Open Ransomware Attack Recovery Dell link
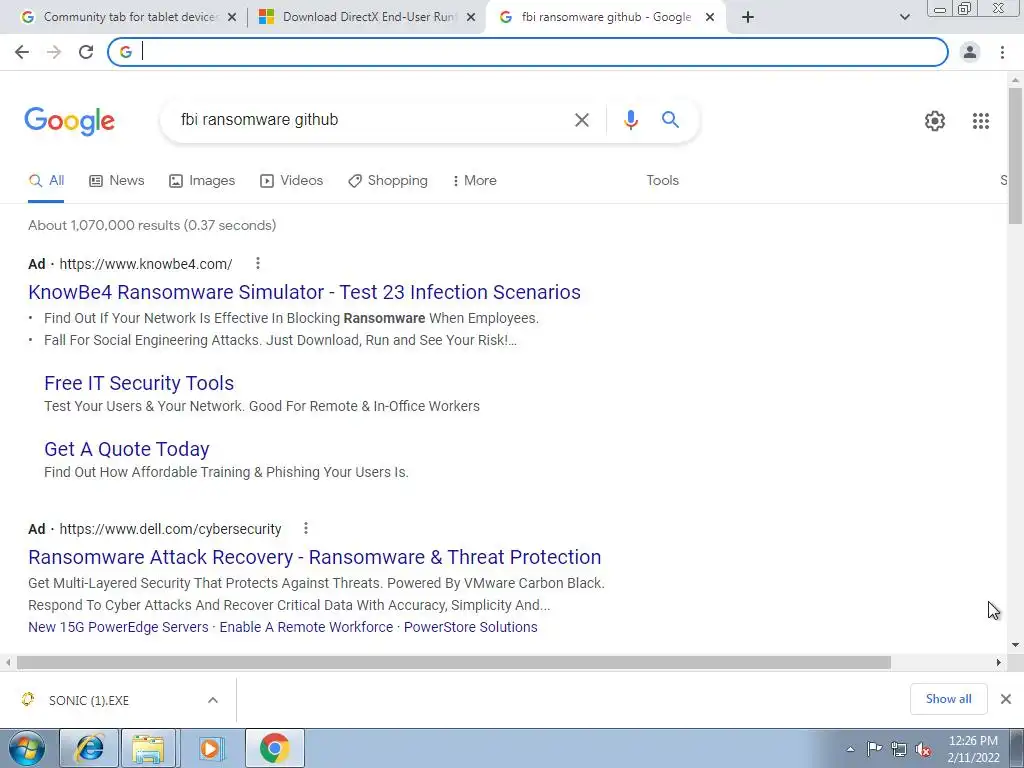Screen dimensions: 1024x768 (x=315, y=557)
